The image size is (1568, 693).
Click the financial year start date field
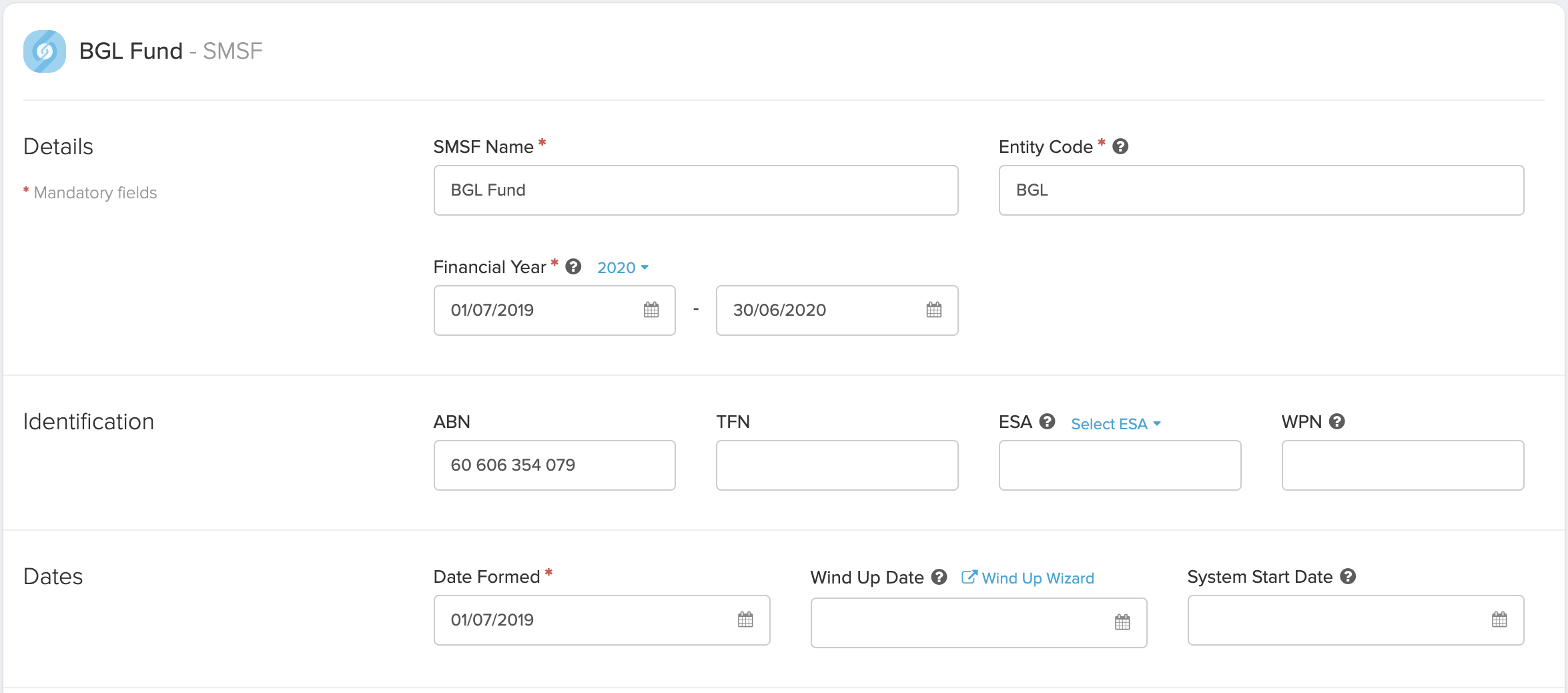click(x=554, y=310)
